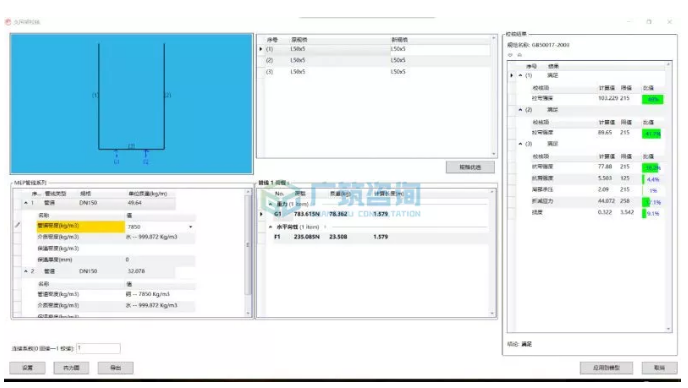The height and width of the screenshot is (388, 688).
Task: Click the row-indicator arrow beside member (1) in section table
Action: (261, 49)
